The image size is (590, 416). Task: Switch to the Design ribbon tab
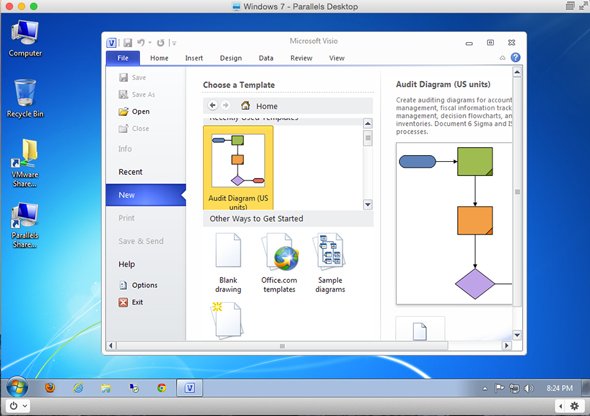[x=231, y=58]
